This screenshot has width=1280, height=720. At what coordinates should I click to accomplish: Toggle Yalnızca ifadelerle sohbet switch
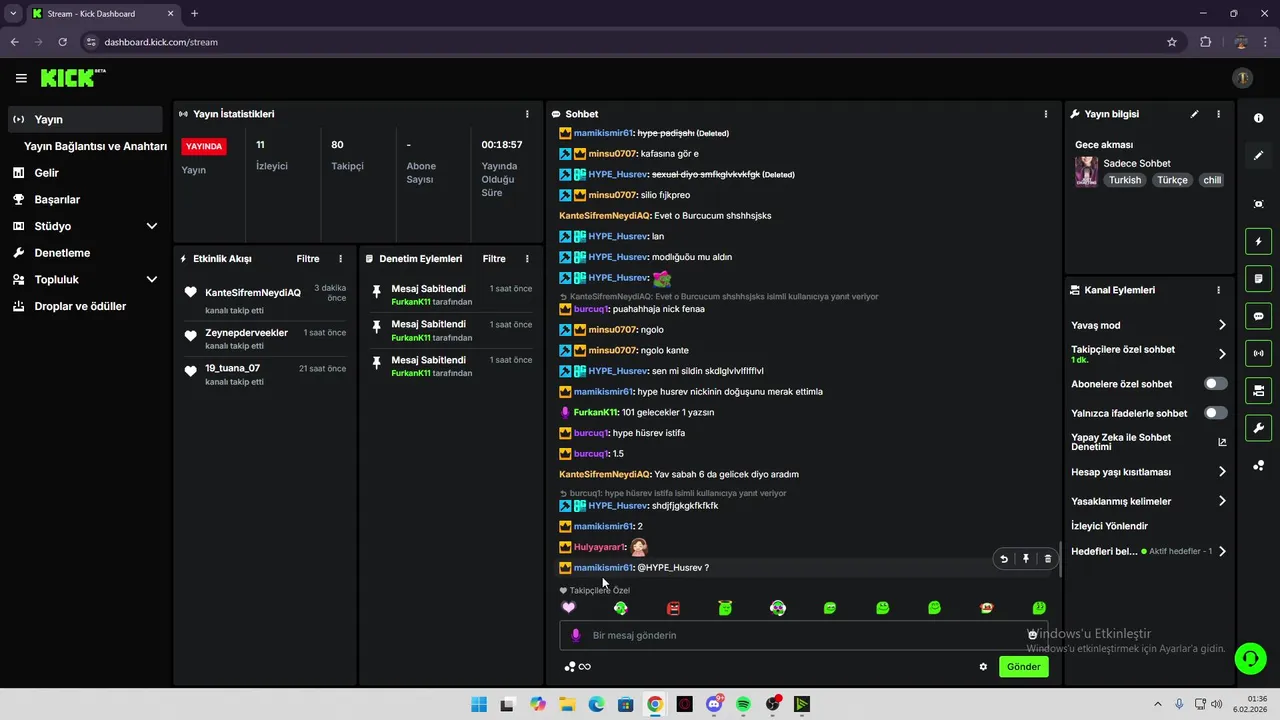[1215, 413]
